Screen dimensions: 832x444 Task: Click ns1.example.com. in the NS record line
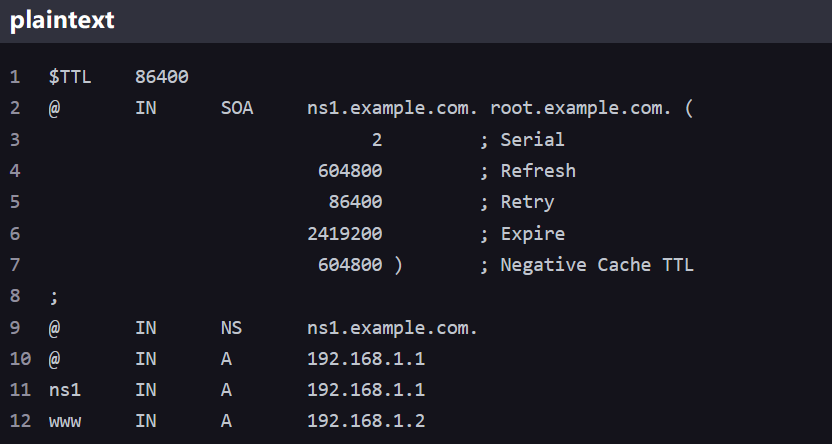pos(393,327)
